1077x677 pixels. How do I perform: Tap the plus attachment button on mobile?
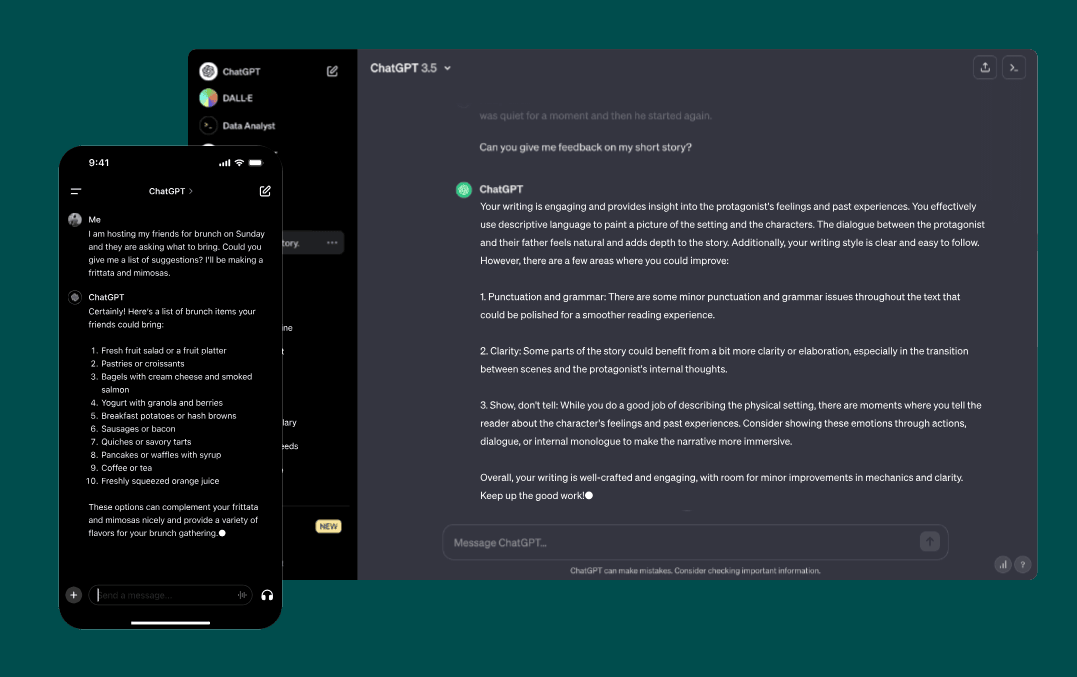click(74, 595)
